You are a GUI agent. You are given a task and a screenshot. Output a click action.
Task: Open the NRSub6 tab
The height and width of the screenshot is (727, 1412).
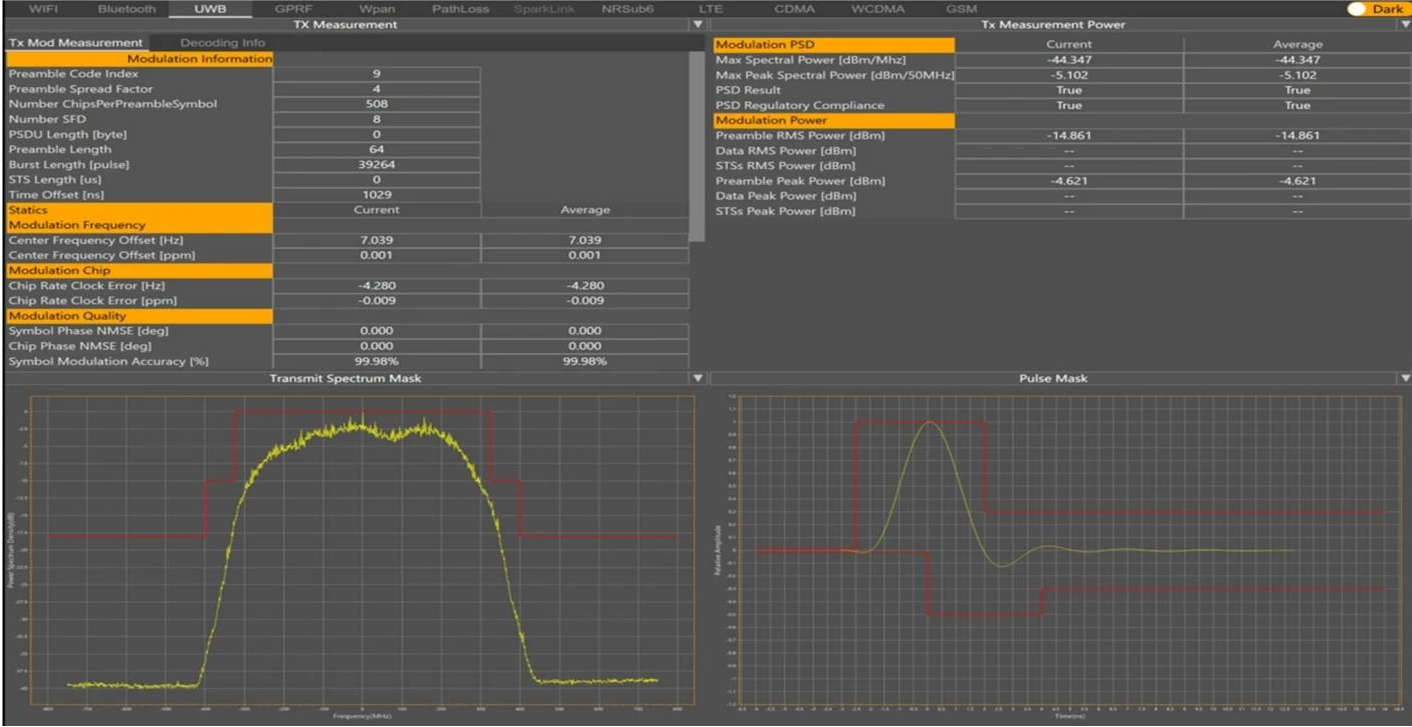click(627, 9)
